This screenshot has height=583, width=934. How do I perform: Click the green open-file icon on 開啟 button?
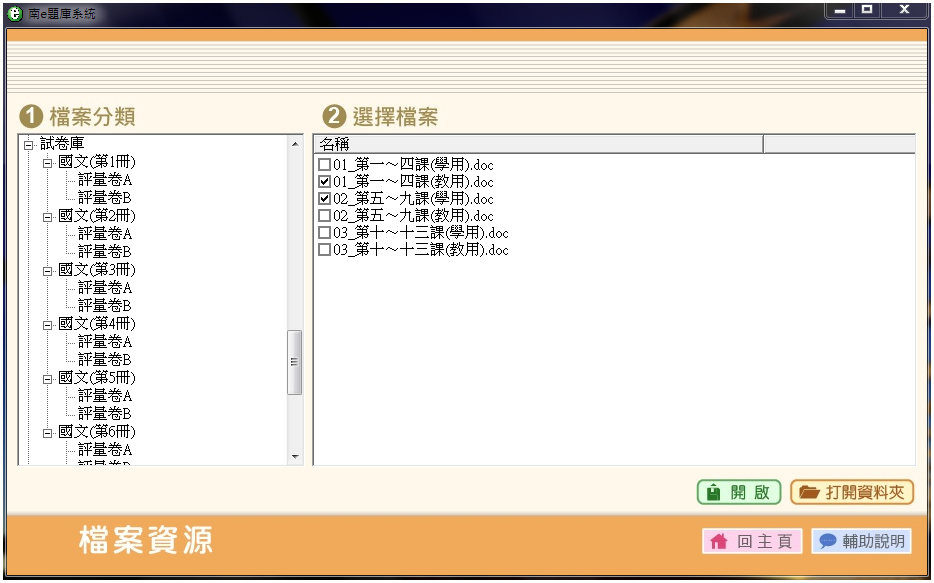[x=713, y=492]
